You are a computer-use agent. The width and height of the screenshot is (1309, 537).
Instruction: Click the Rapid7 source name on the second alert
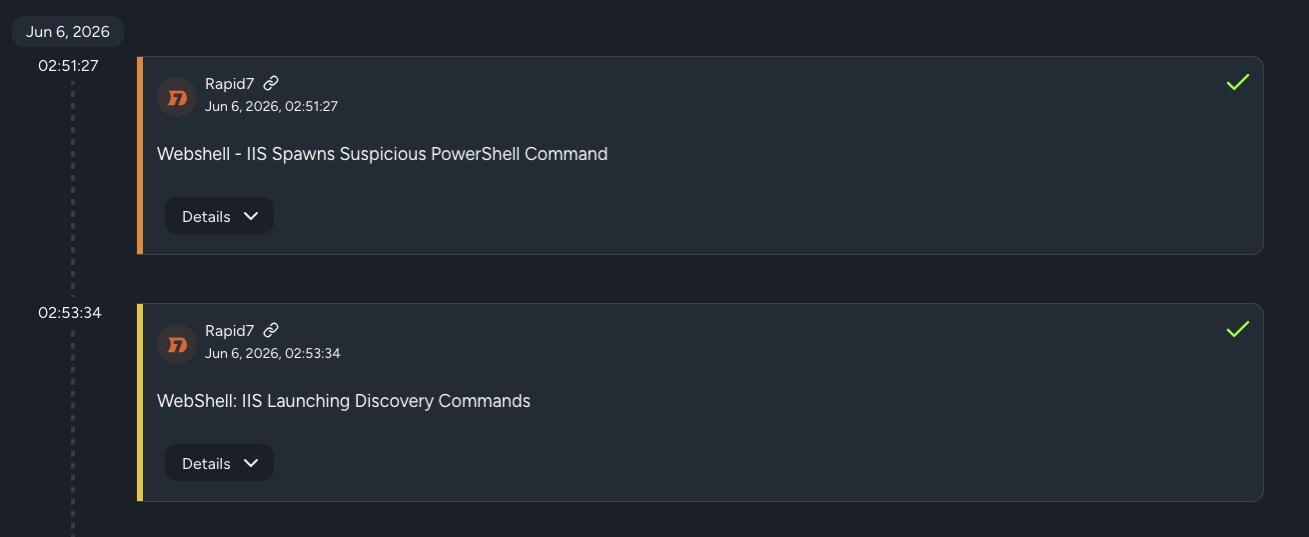pos(230,331)
